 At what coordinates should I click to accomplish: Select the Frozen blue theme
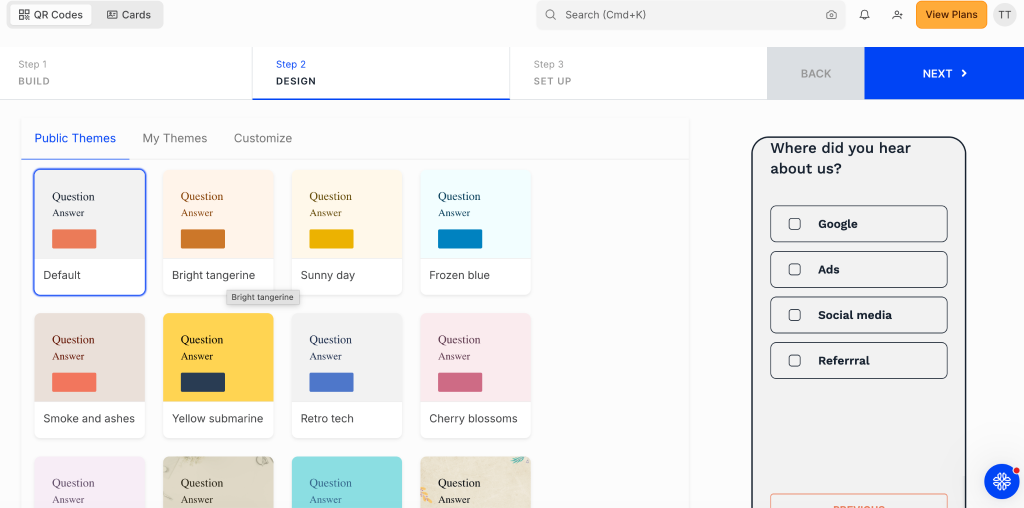point(475,232)
